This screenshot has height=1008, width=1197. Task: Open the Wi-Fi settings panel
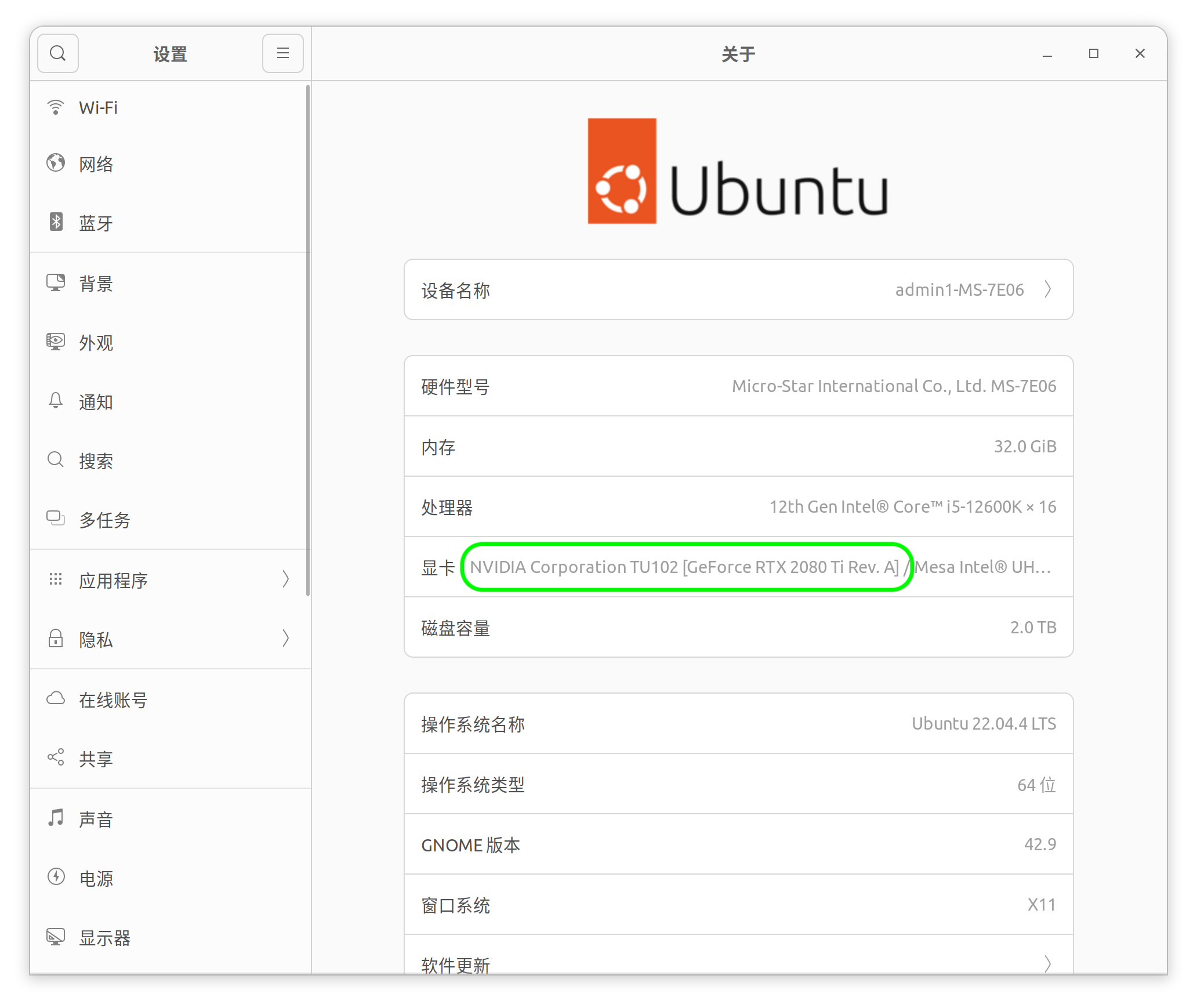coord(170,108)
